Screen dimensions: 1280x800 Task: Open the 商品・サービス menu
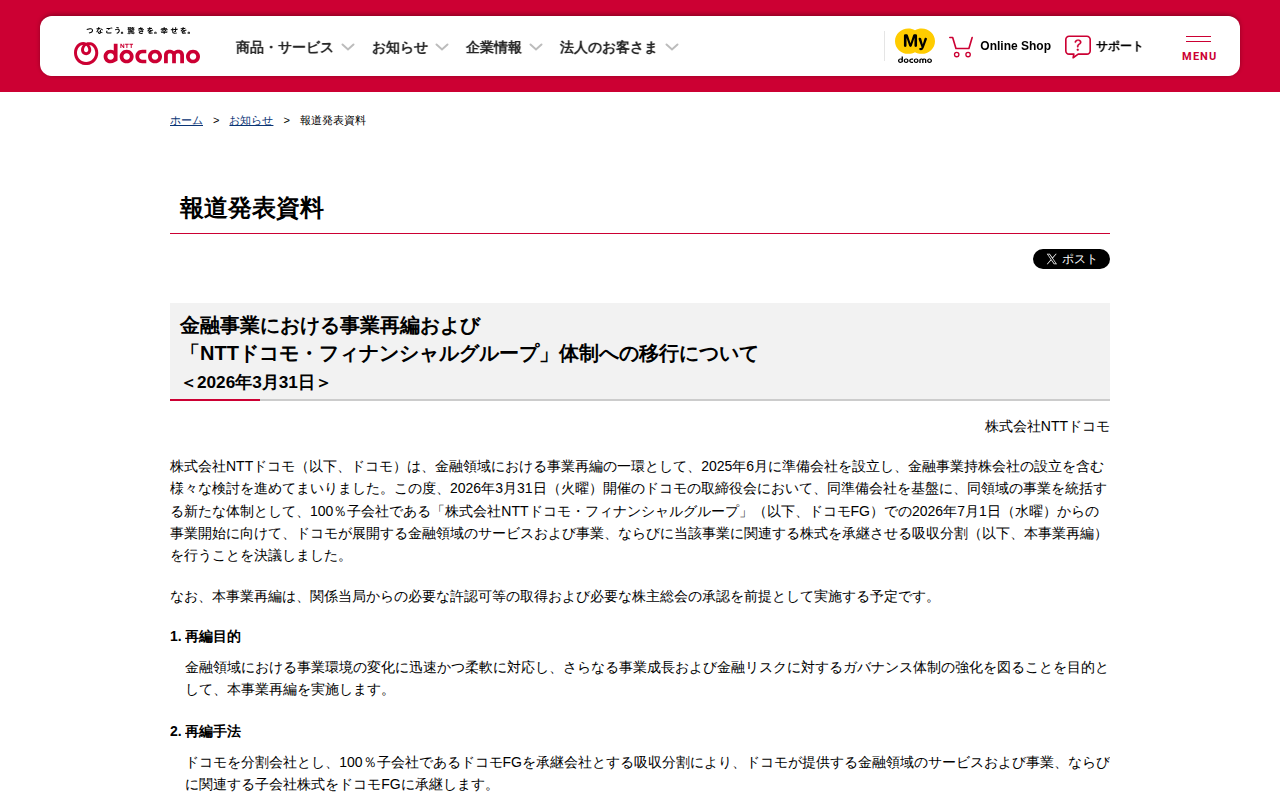(x=285, y=47)
